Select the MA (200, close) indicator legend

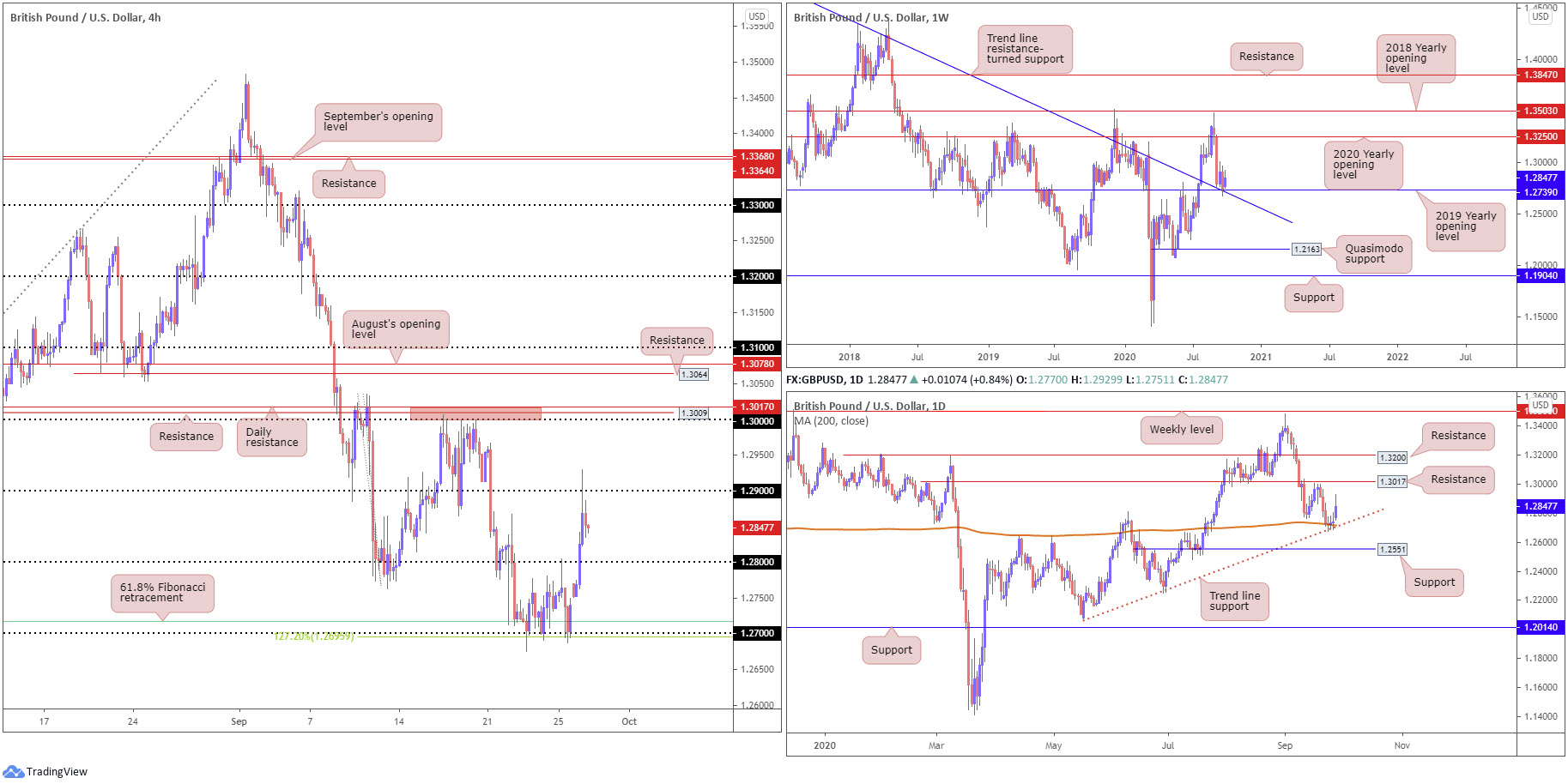tap(831, 421)
